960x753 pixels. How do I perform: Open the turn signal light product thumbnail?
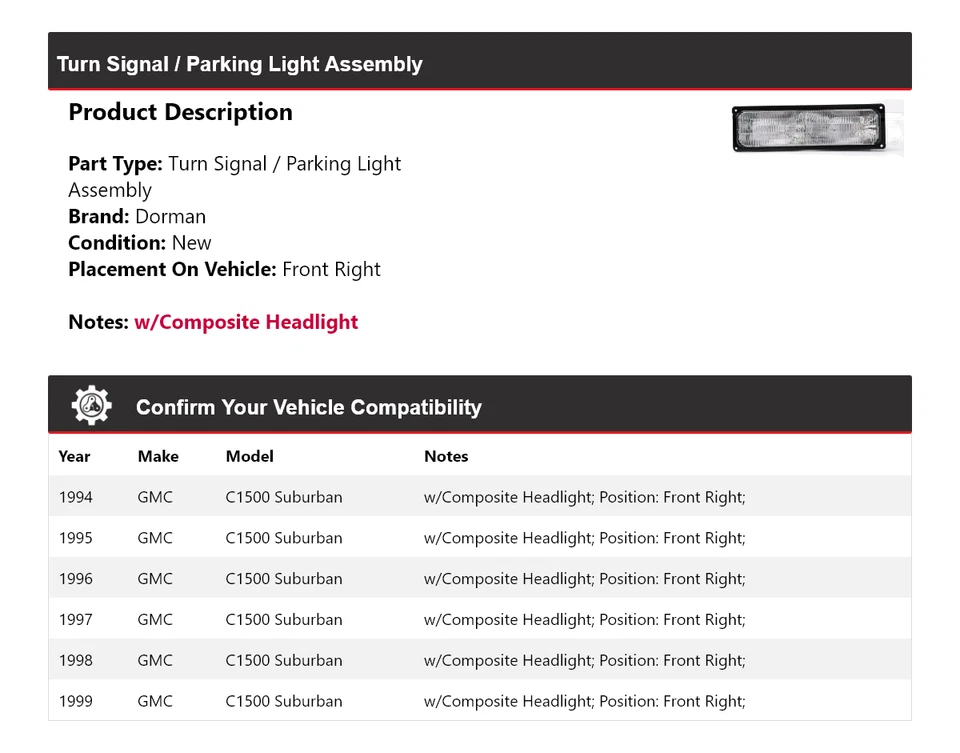point(816,129)
